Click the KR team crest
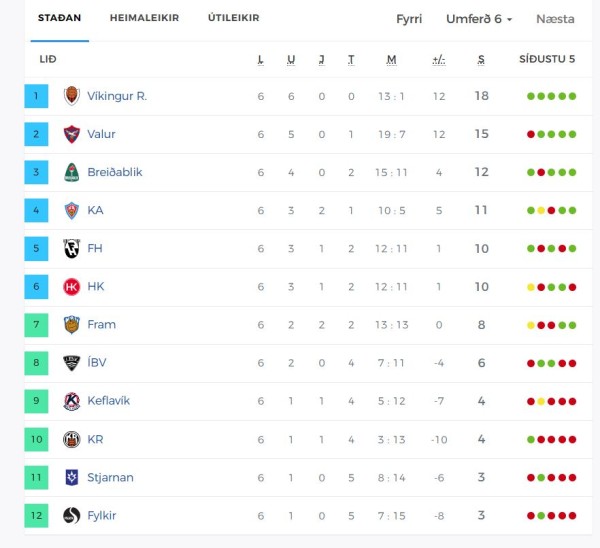Viewport: 600px width, 548px height. [x=72, y=439]
